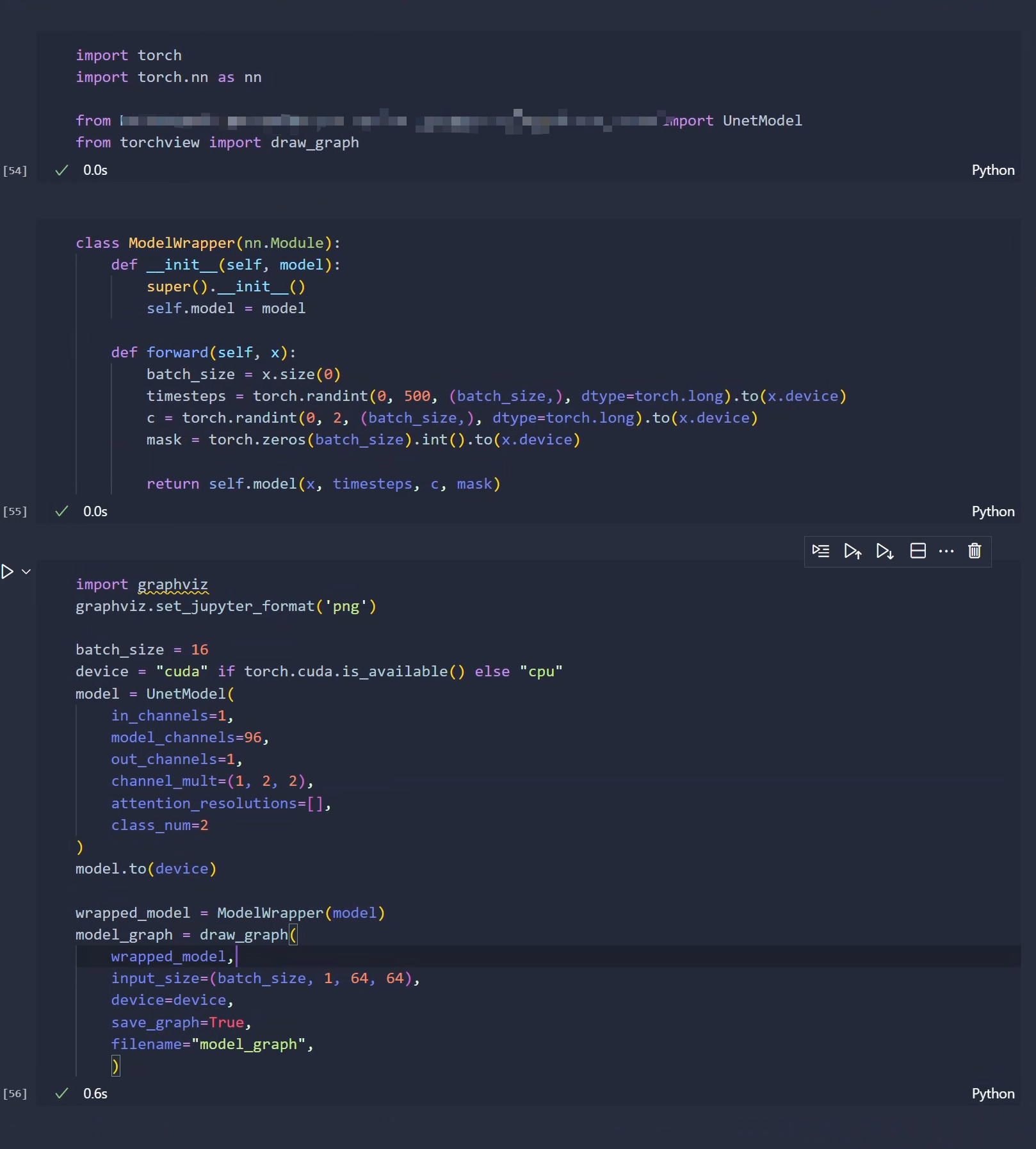Screen dimensions: 1036x1149
Task: Click the success checkmark on cell 55
Action: pos(61,510)
